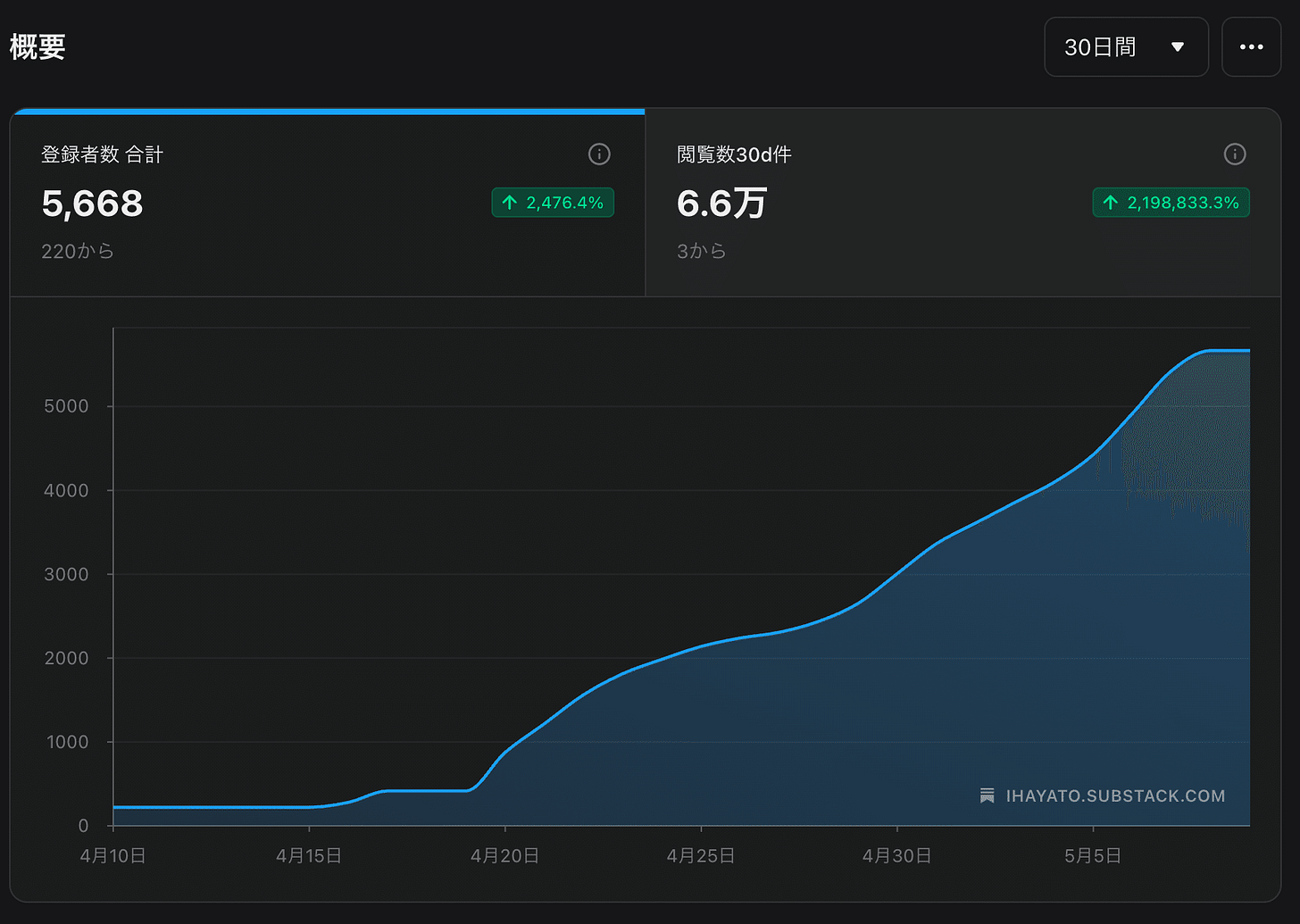Click the 4月30日 axis marker
The height and width of the screenshot is (924, 1300).
point(896,855)
